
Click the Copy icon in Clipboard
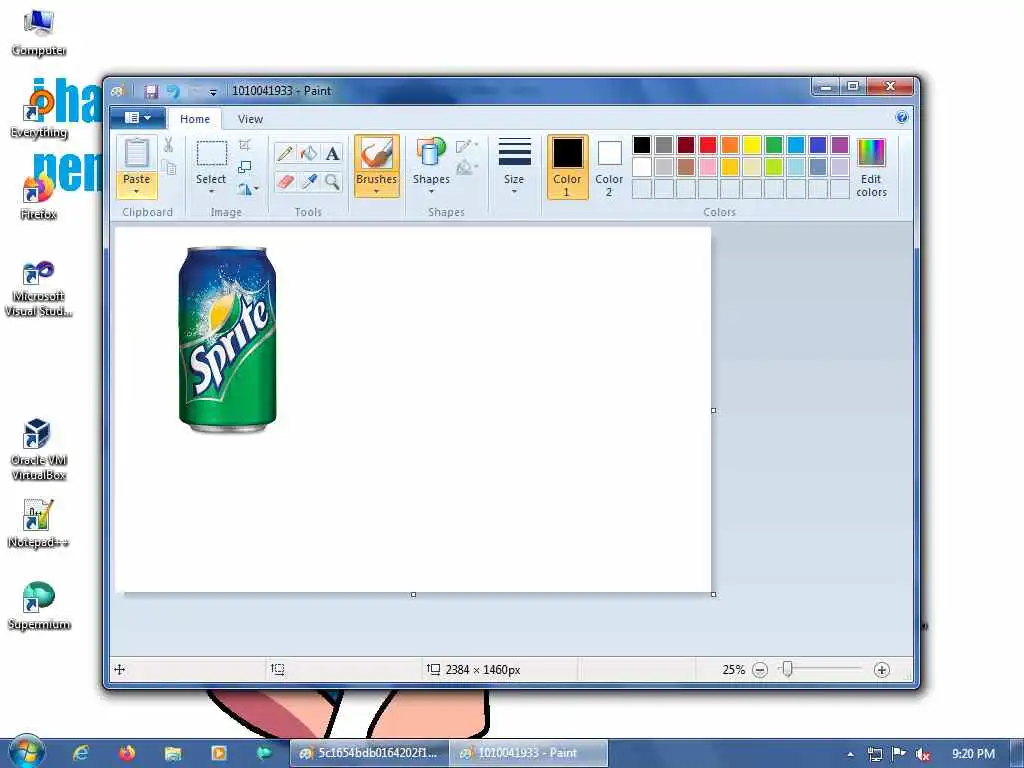point(168,168)
